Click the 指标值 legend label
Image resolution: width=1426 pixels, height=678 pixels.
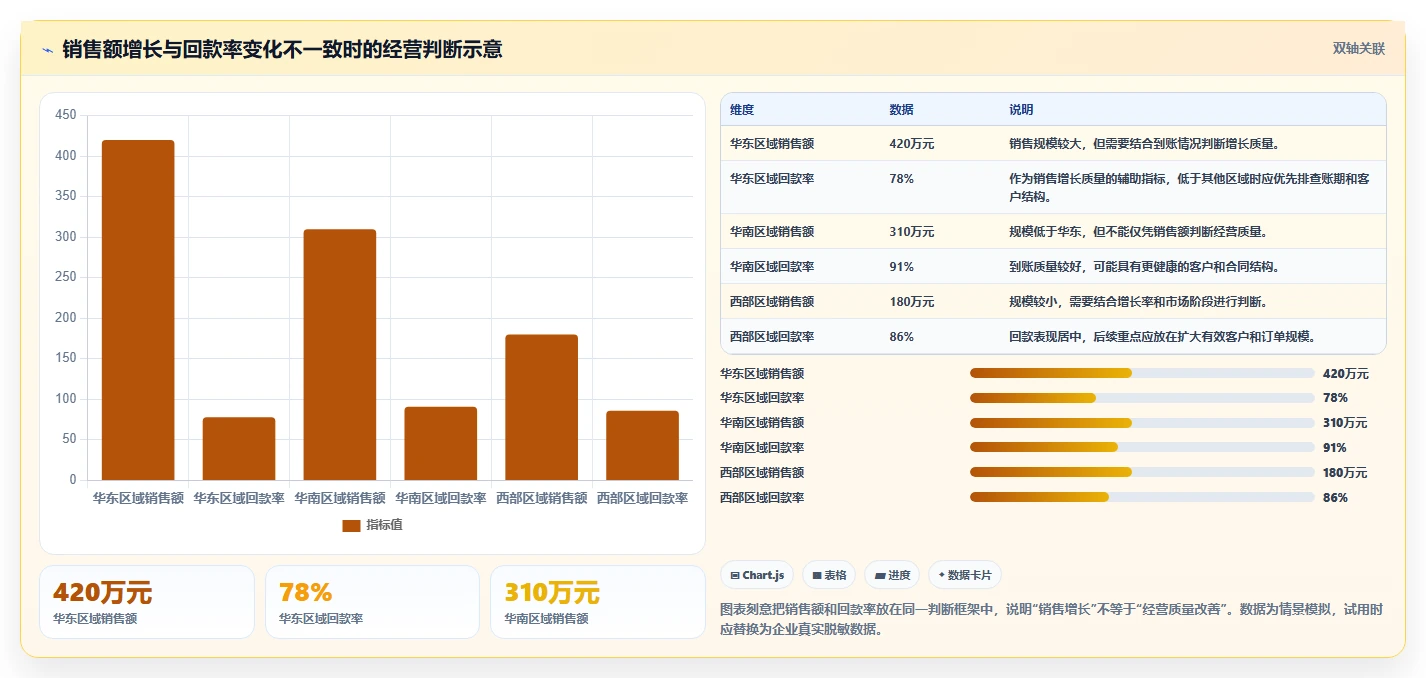coord(384,525)
